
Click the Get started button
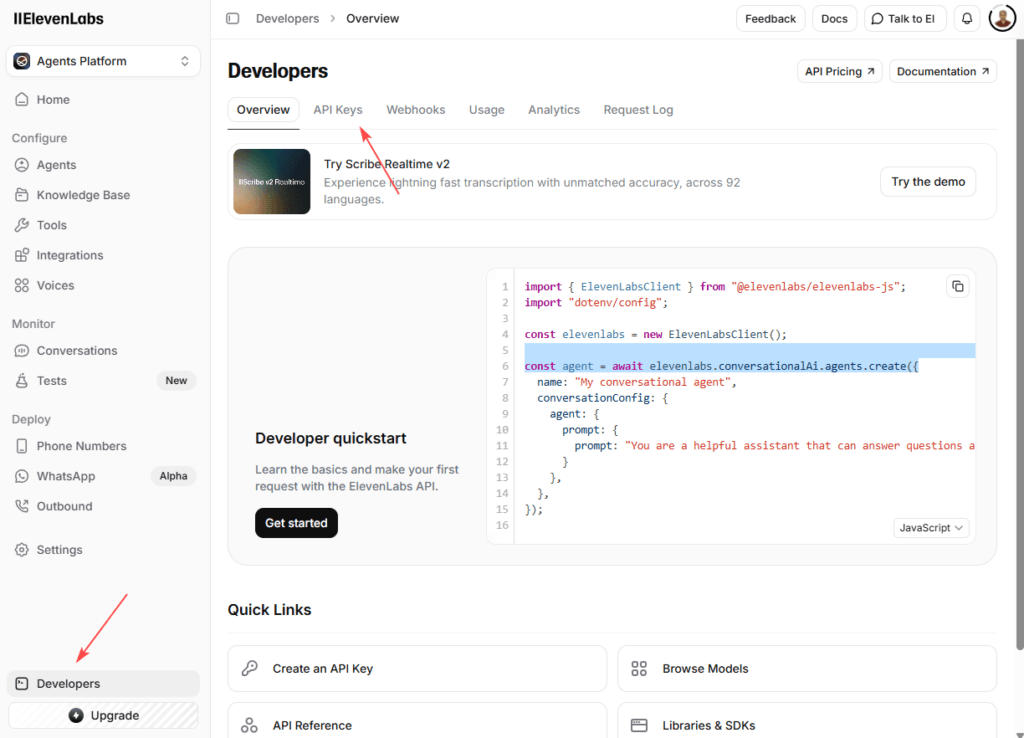(296, 523)
